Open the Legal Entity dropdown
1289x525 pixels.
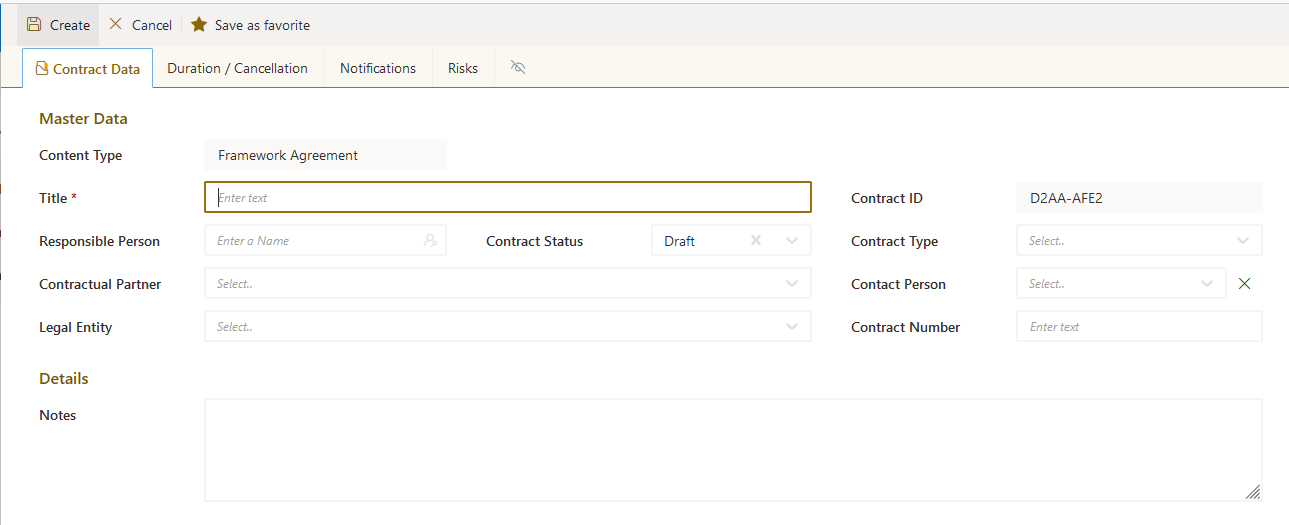[x=508, y=327]
